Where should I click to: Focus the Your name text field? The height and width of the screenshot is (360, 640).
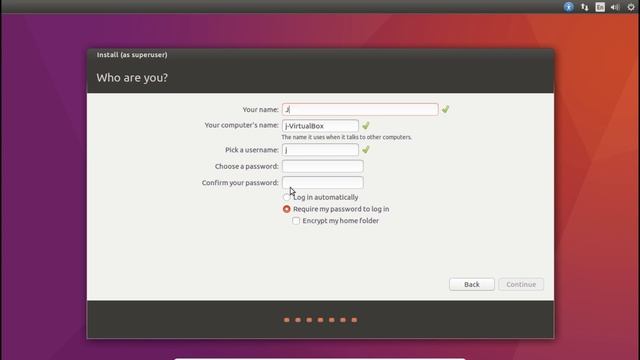(360, 109)
